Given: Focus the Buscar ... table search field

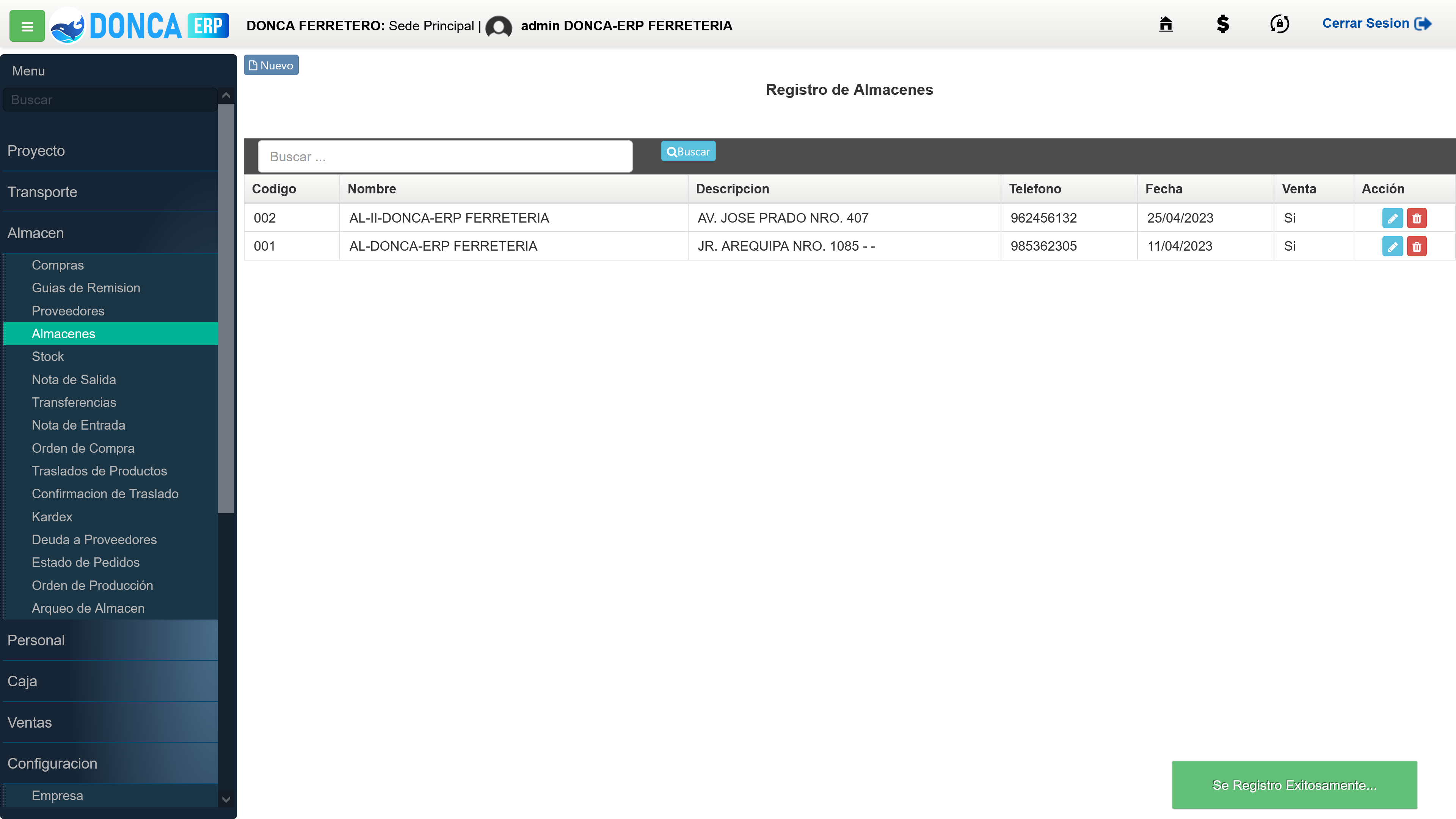Looking at the screenshot, I should (x=445, y=157).
